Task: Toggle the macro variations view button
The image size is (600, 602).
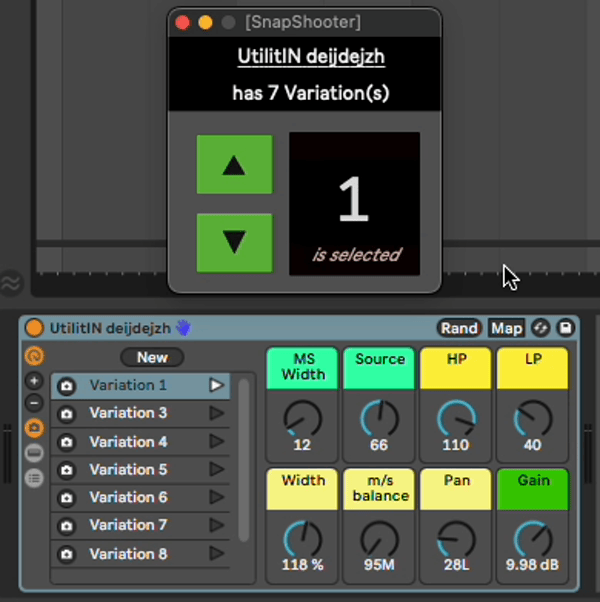Action: (34, 428)
